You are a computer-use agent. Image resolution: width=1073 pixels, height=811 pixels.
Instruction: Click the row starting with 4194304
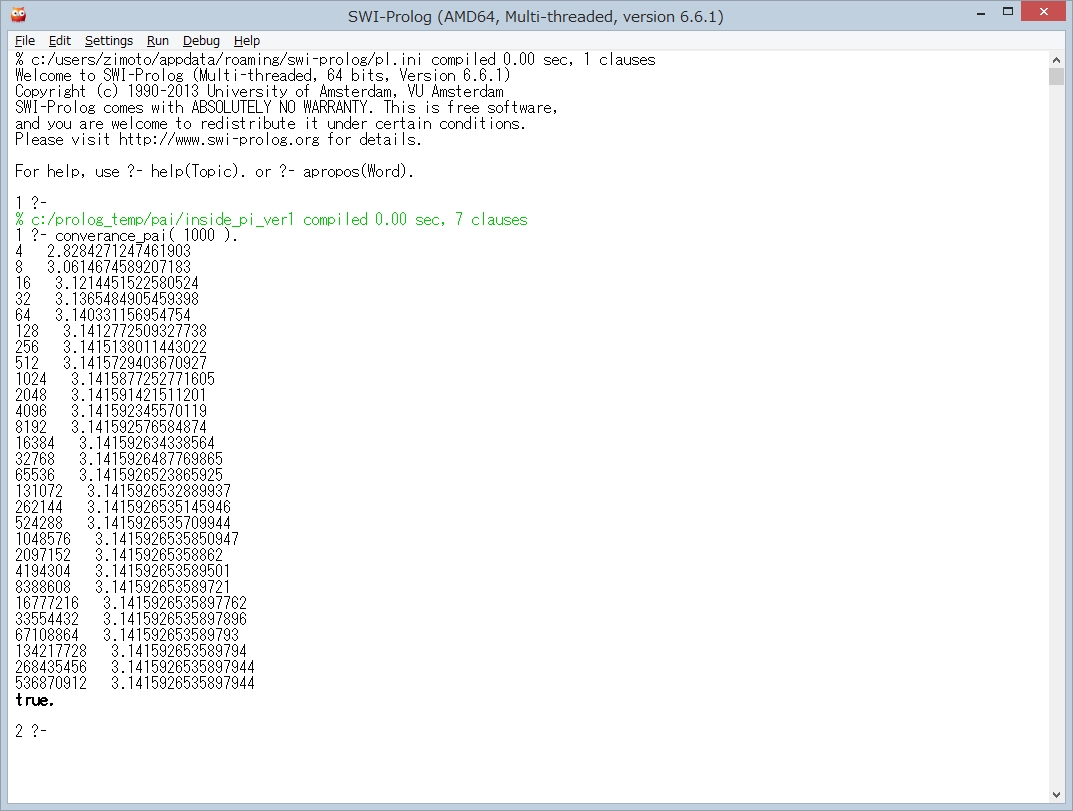[123, 571]
